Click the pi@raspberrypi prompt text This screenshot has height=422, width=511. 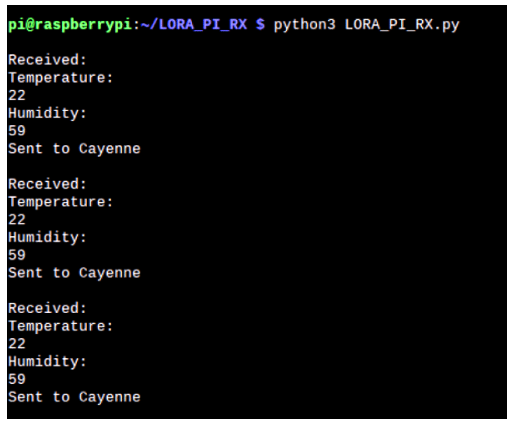click(70, 25)
